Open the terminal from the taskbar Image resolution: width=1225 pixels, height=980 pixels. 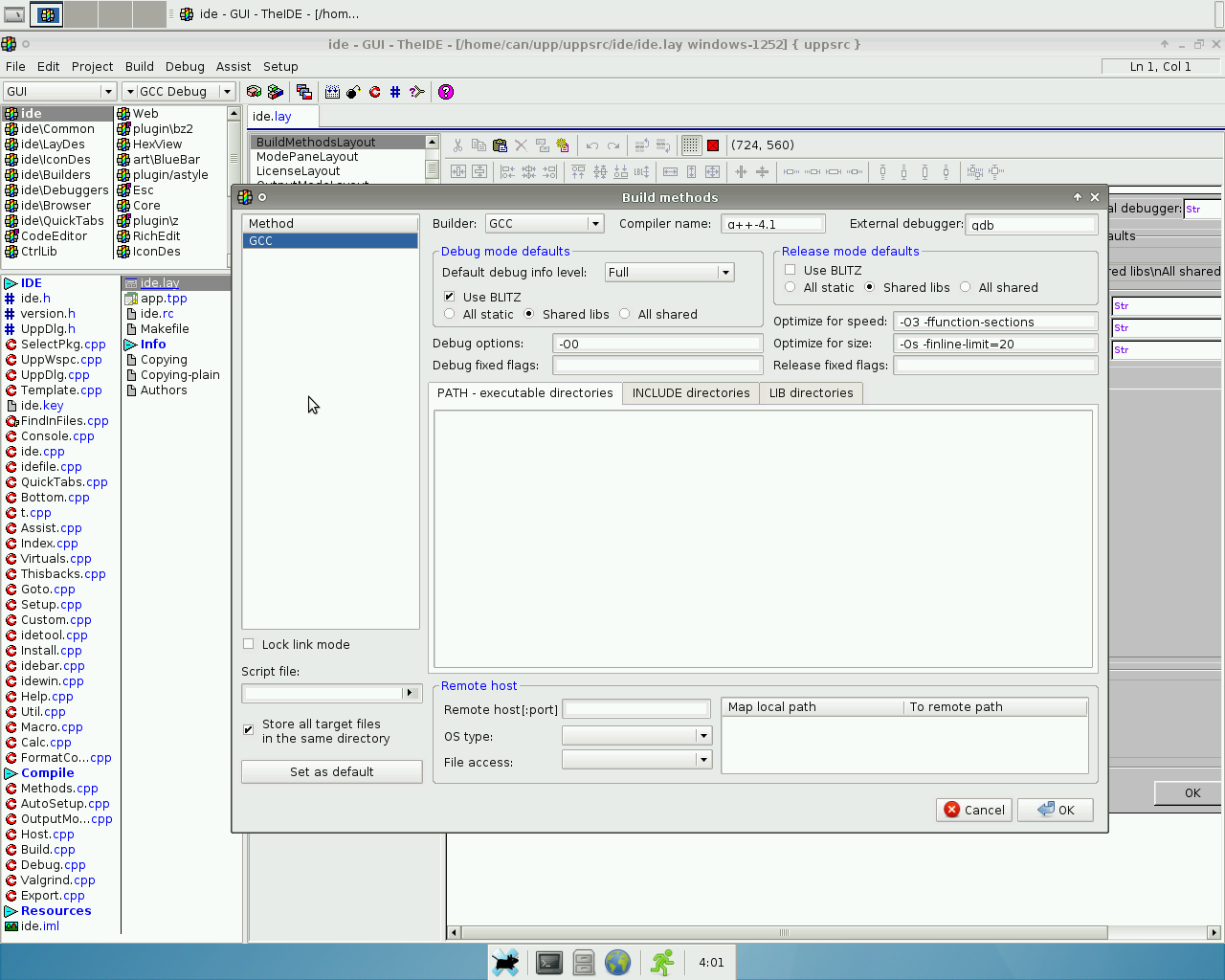click(x=549, y=963)
